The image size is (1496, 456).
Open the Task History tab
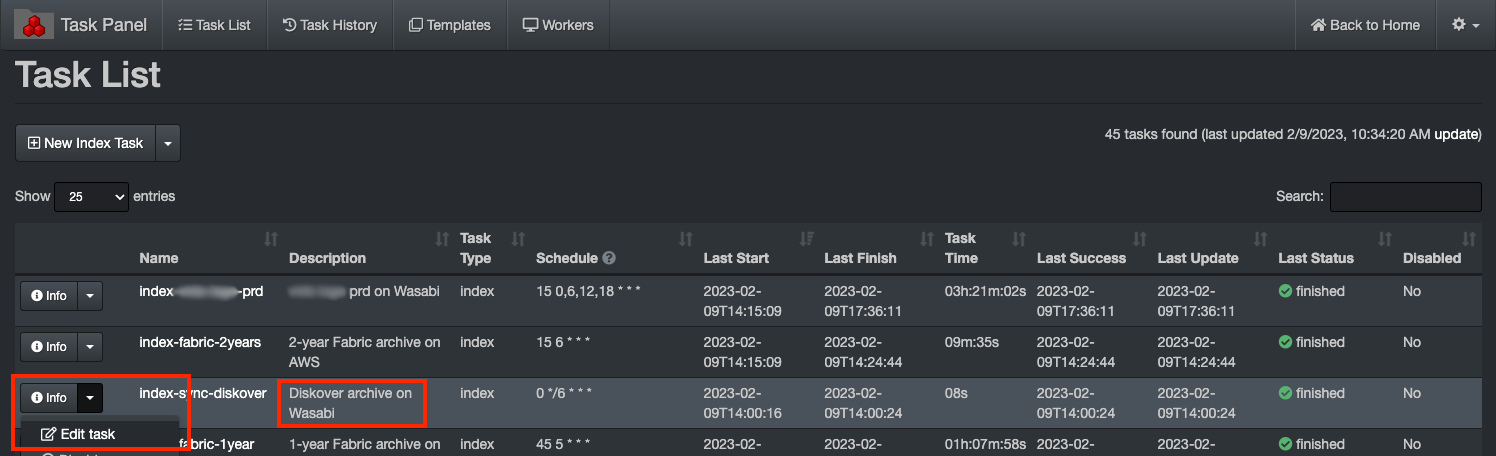tap(329, 25)
